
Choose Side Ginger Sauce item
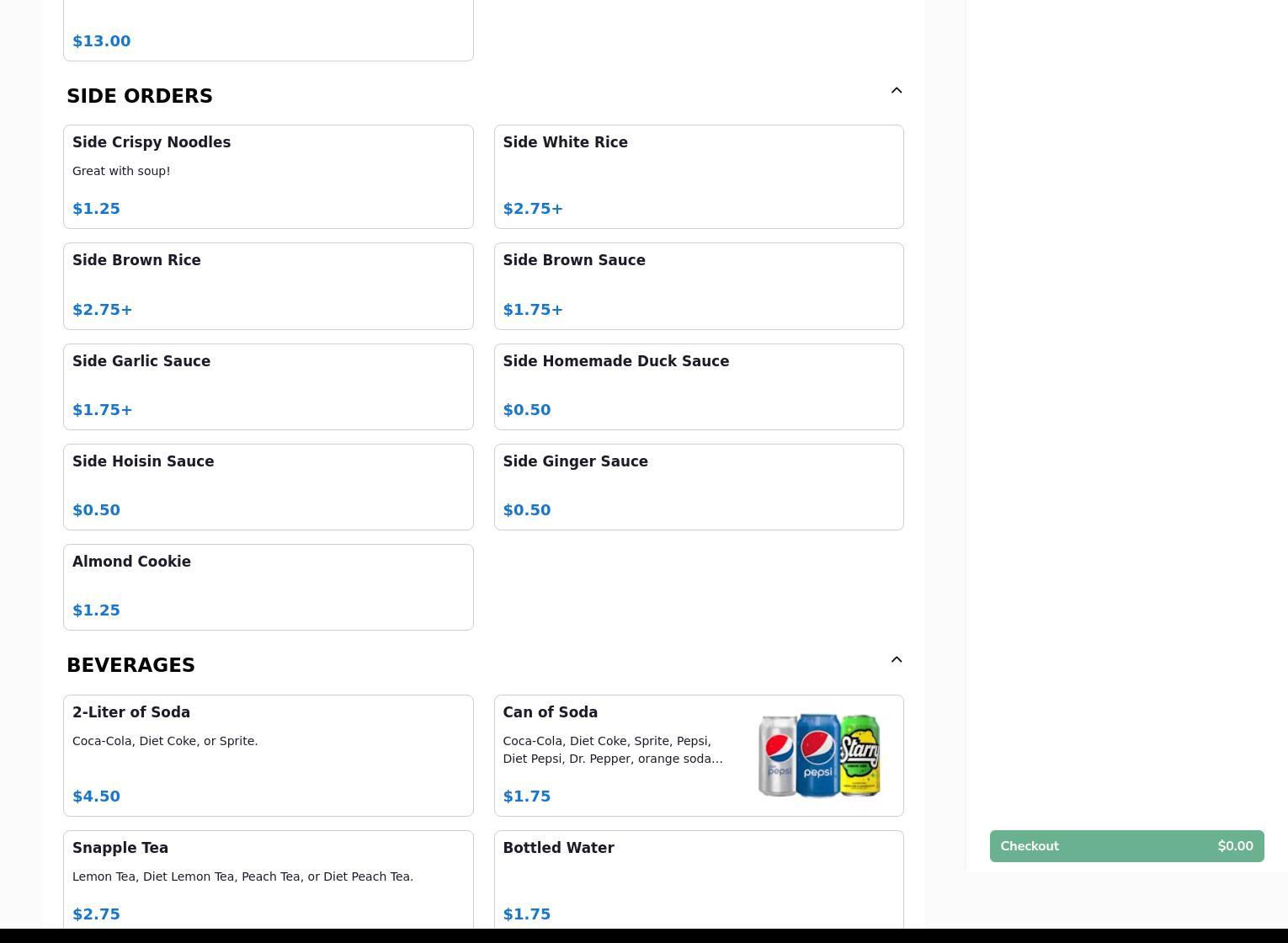(x=698, y=487)
